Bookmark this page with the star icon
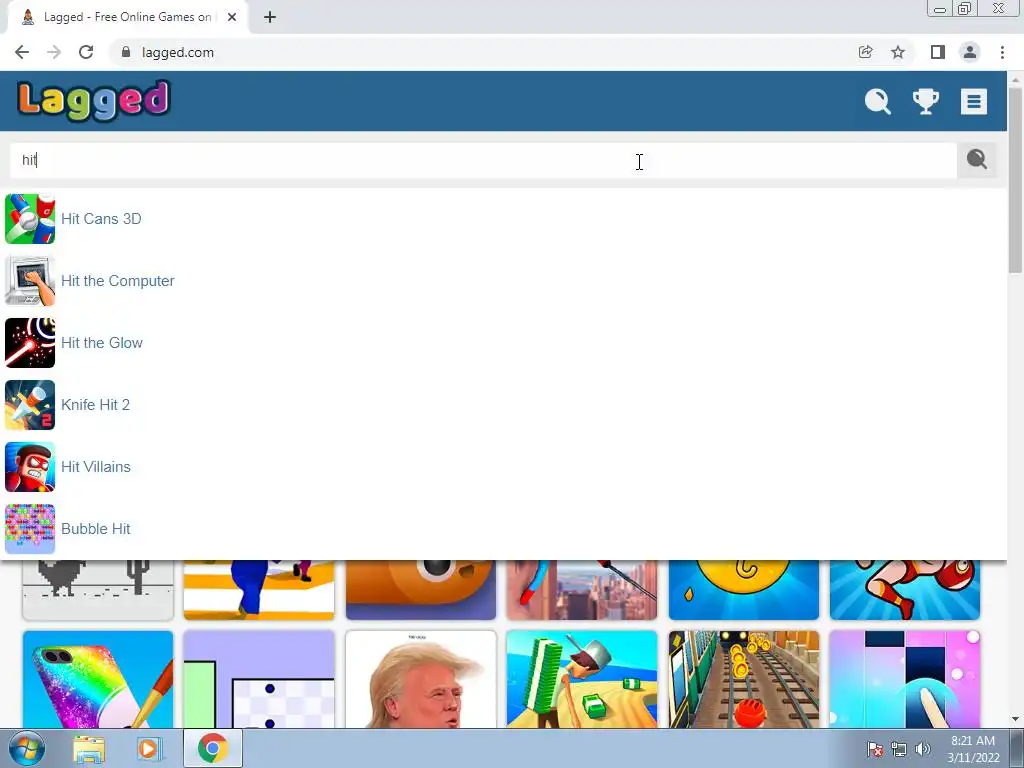Screen dimensions: 1024x768 point(898,52)
